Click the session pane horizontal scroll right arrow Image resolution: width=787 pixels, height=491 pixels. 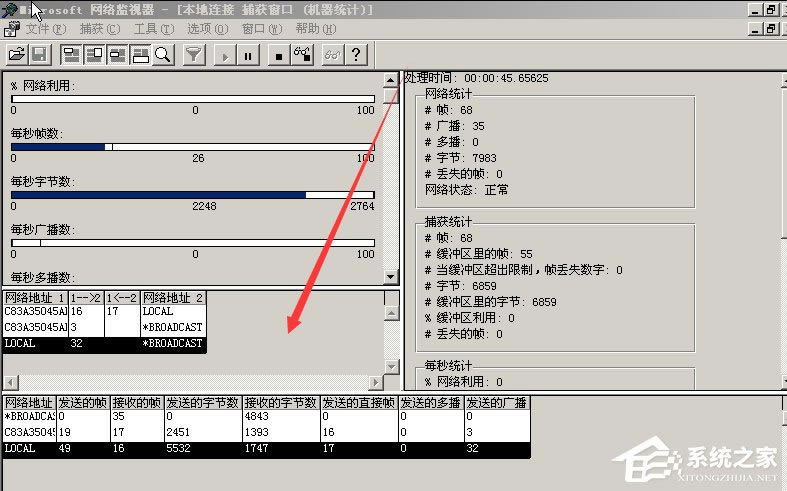pyautogui.click(x=375, y=383)
